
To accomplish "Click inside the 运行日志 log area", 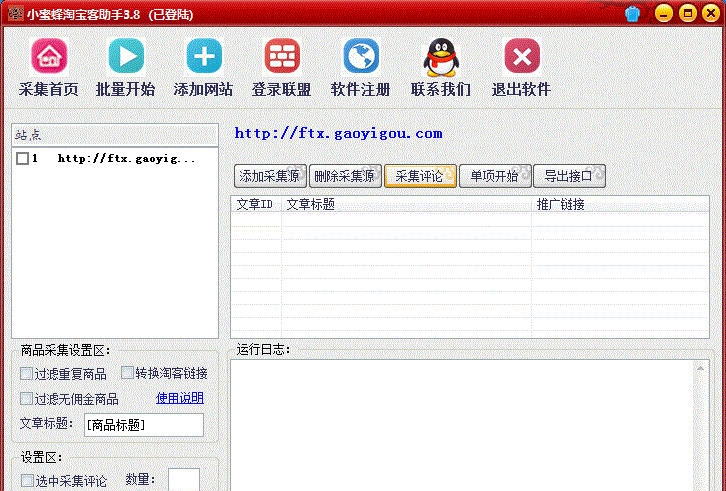I will tap(463, 425).
